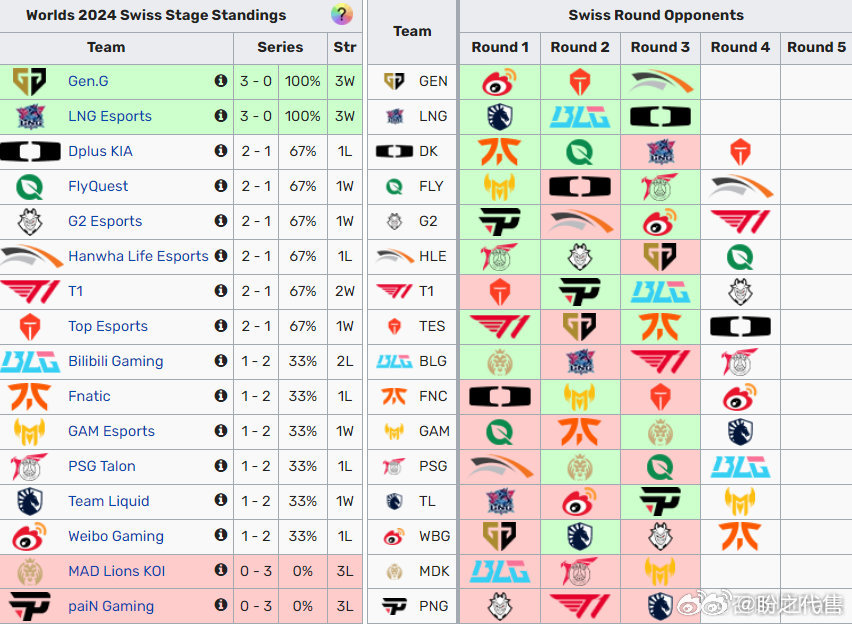This screenshot has width=852, height=624.
Task: Click the info icon beside Gen.G
Action: [x=221, y=81]
